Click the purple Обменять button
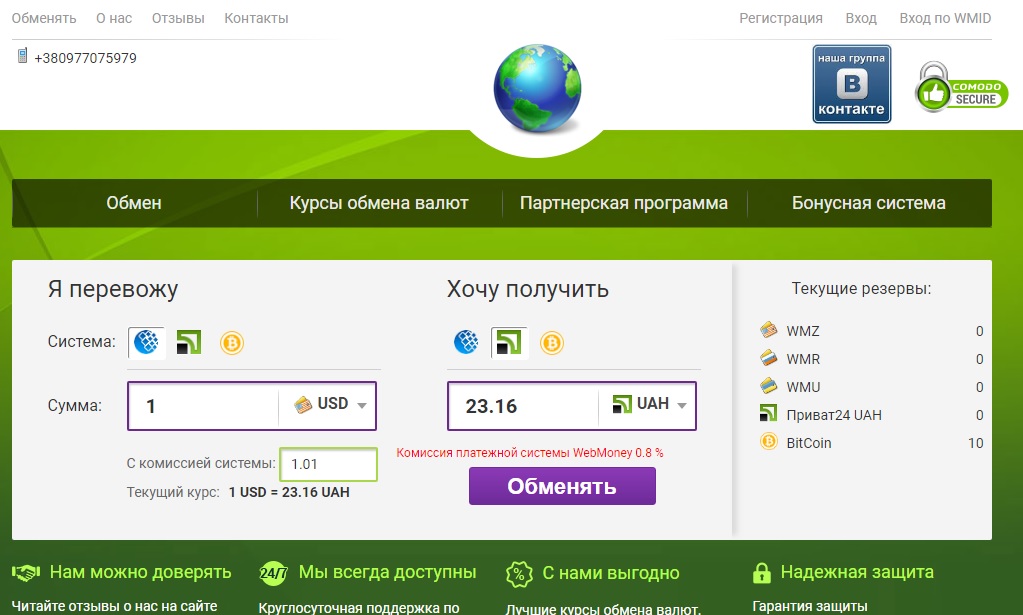 [562, 487]
